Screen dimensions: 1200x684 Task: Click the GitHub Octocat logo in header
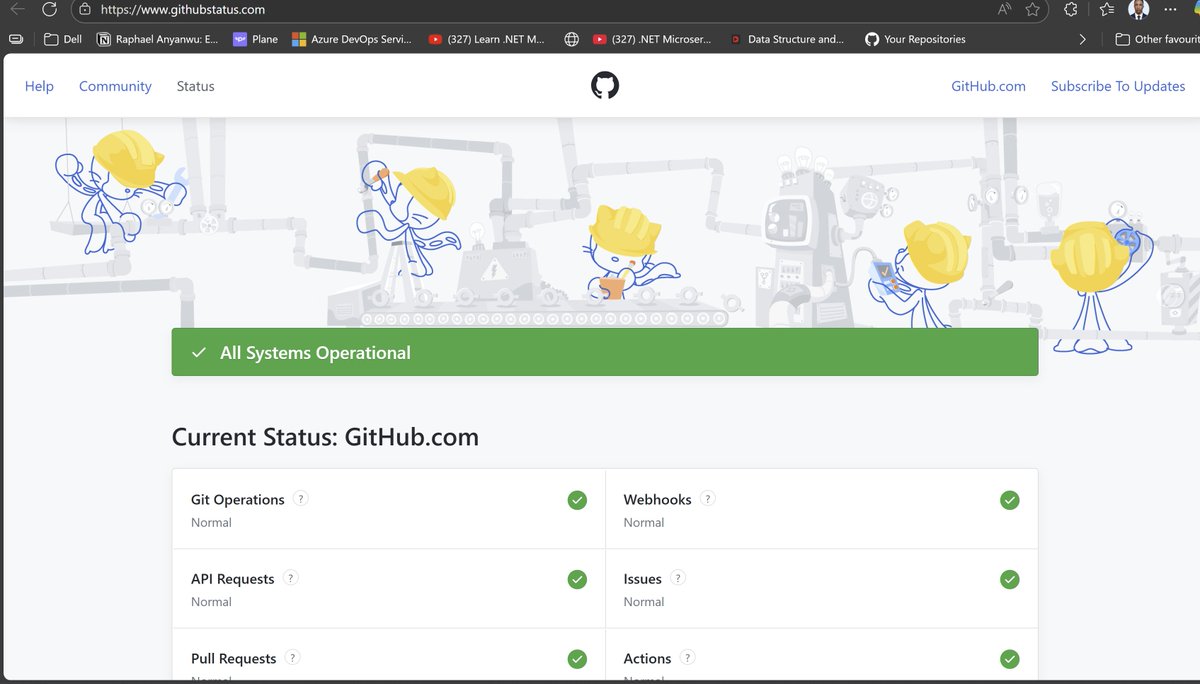point(605,86)
